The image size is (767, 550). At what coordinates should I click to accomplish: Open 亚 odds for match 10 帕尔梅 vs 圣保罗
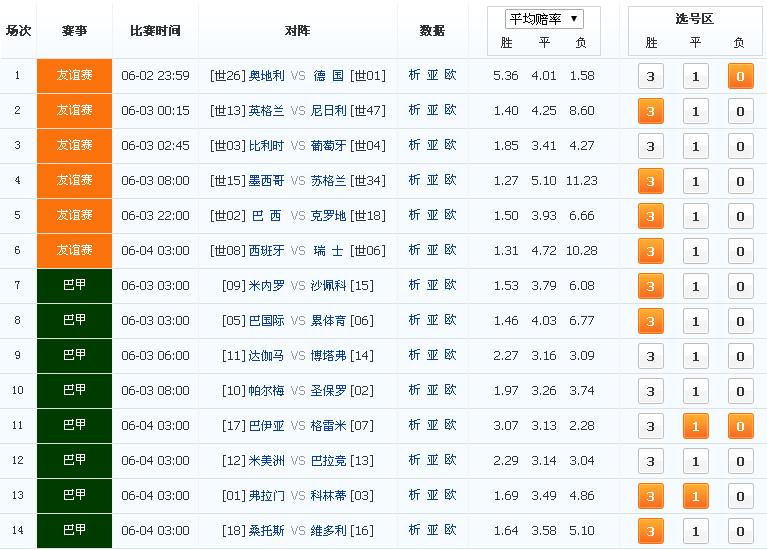[x=432, y=390]
